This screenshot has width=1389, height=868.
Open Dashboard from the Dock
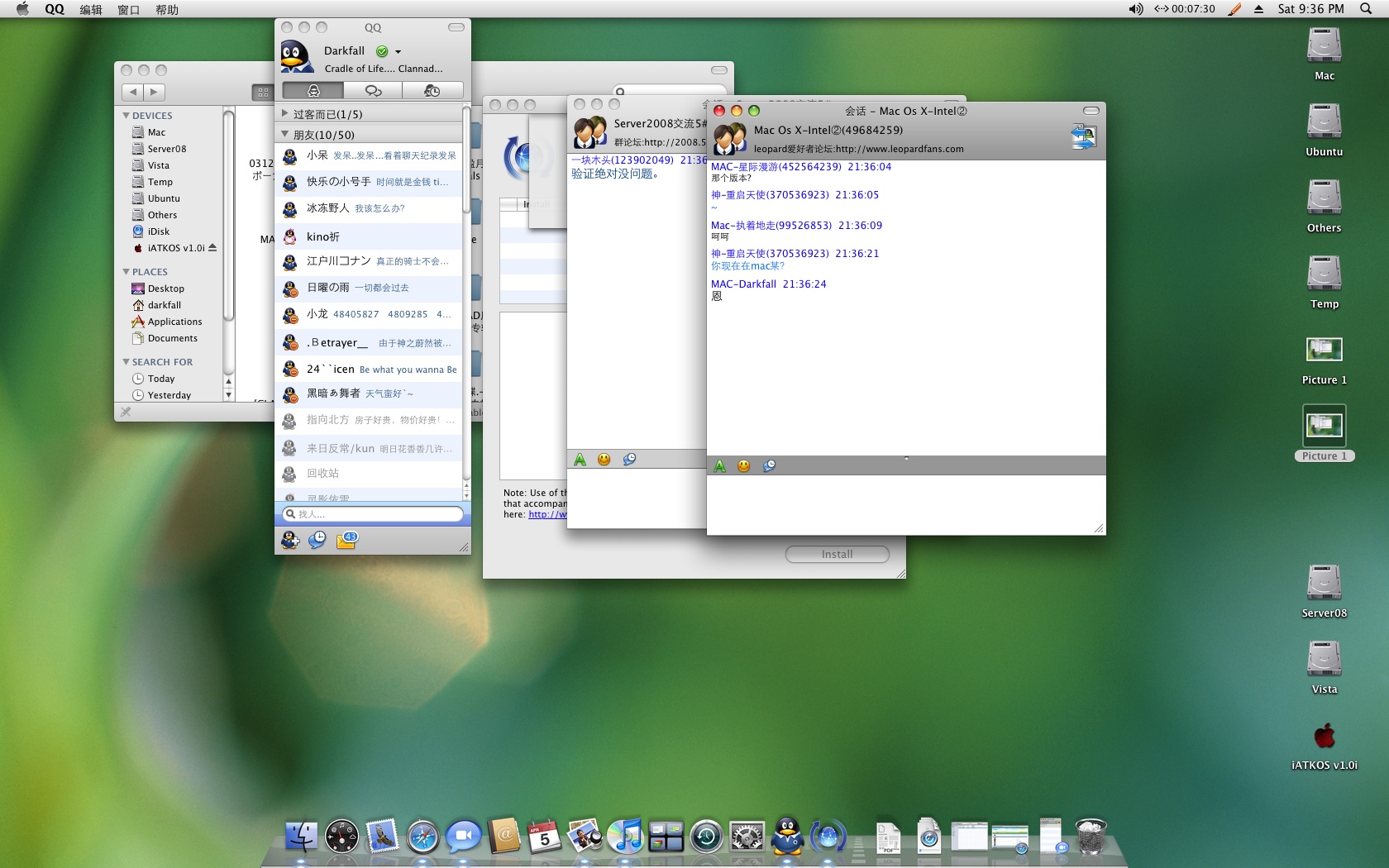pyautogui.click(x=341, y=837)
